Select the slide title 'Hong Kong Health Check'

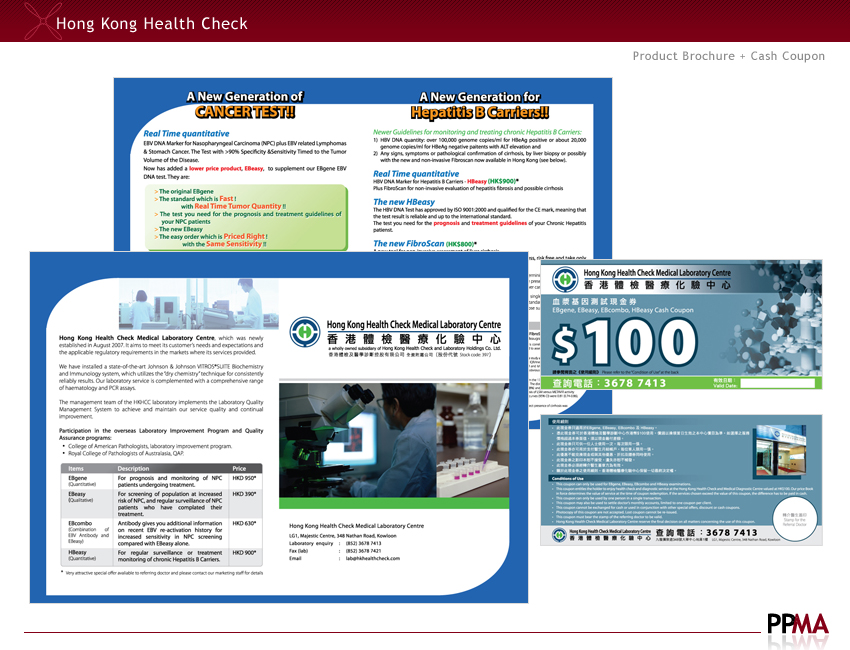[152, 24]
